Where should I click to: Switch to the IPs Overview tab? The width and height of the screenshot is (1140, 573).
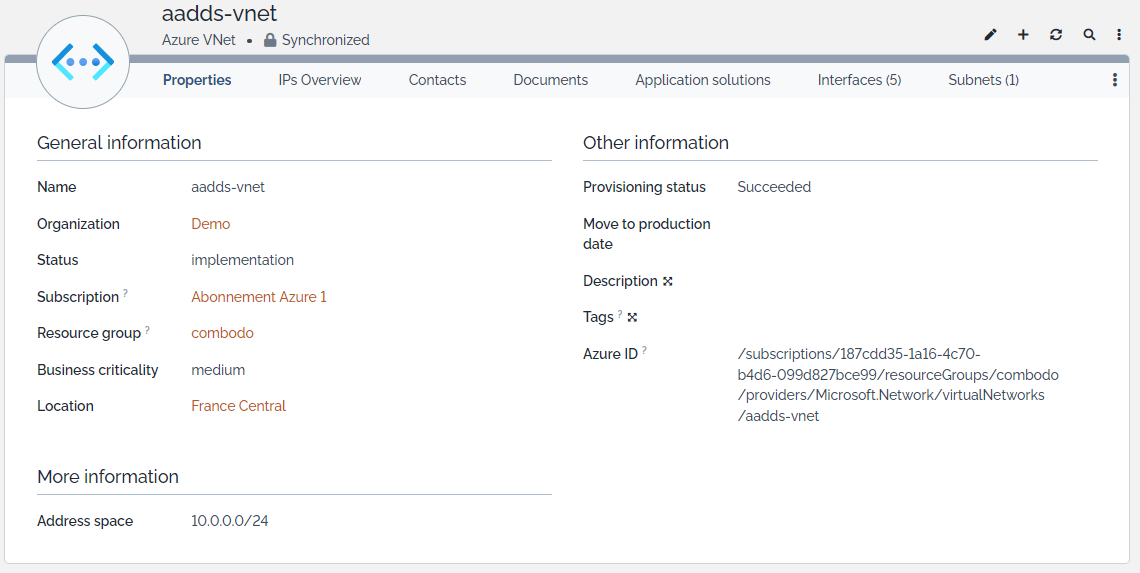(x=320, y=80)
